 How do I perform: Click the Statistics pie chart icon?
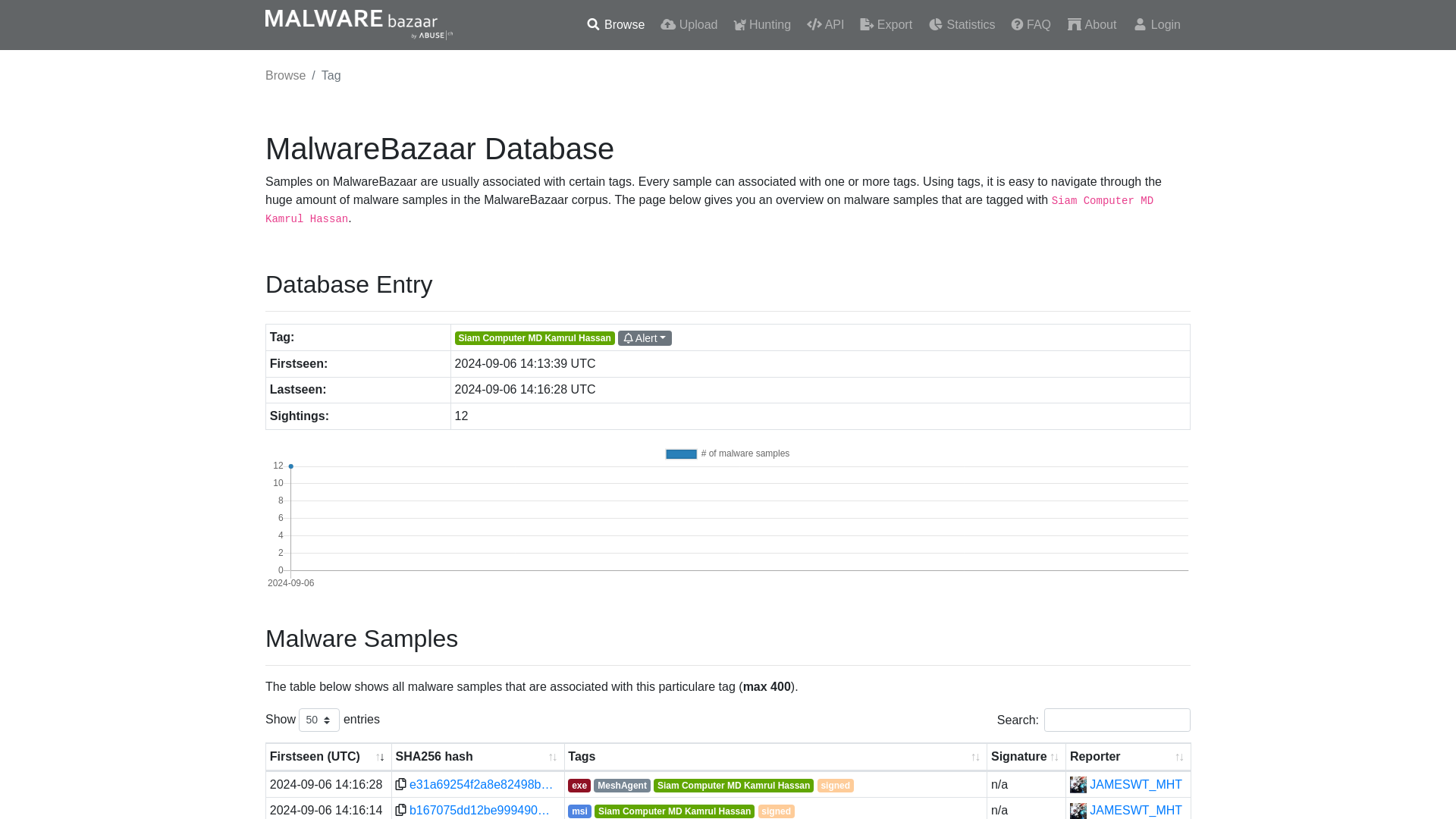(936, 25)
